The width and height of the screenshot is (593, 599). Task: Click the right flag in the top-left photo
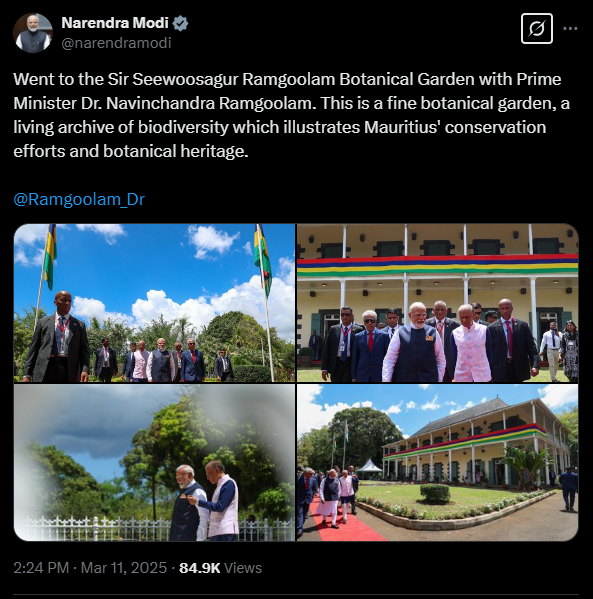click(263, 260)
